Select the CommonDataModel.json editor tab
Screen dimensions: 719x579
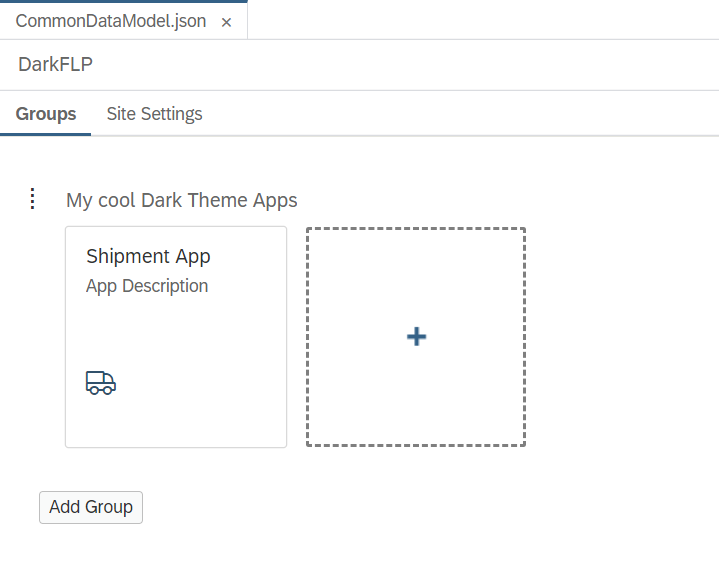(111, 21)
